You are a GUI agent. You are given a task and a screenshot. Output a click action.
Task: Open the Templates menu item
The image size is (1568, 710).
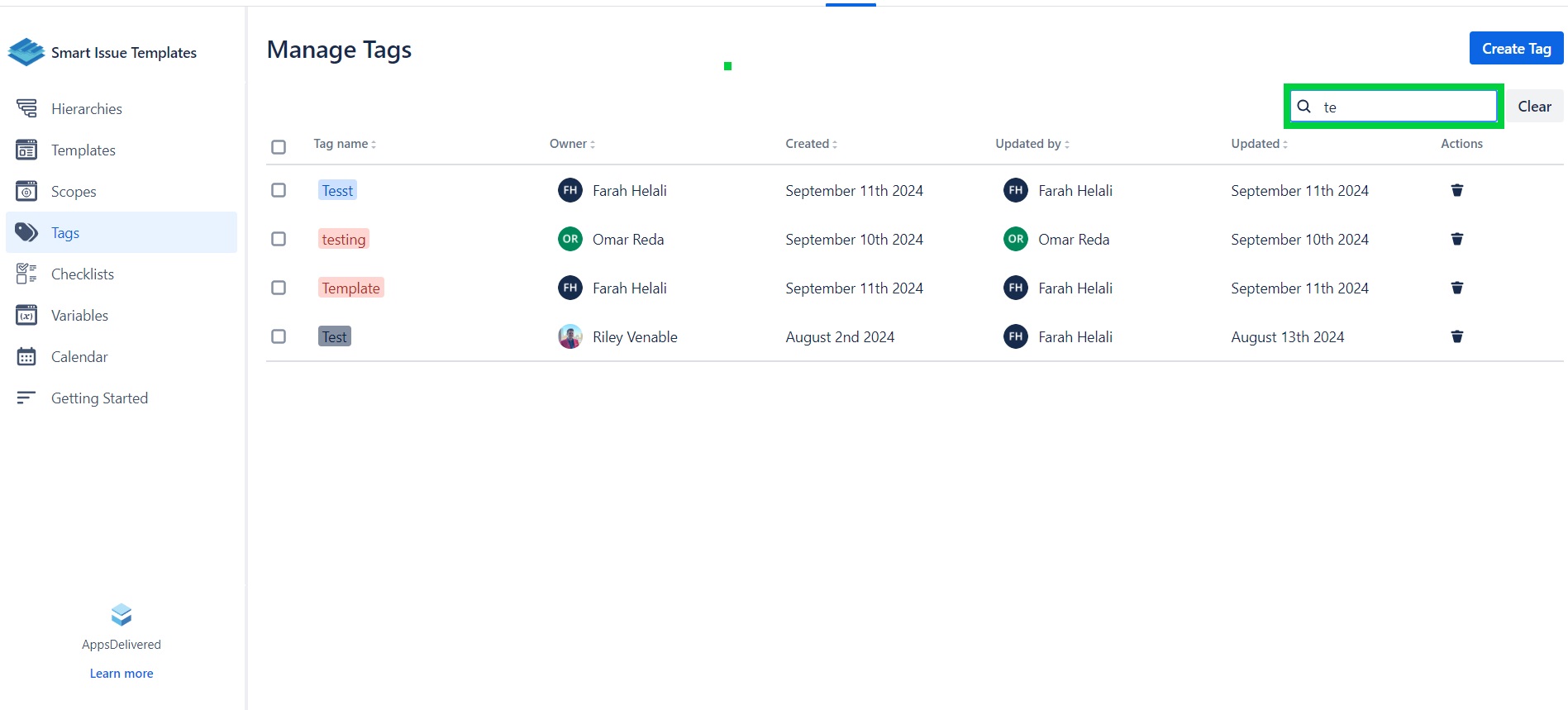[83, 150]
